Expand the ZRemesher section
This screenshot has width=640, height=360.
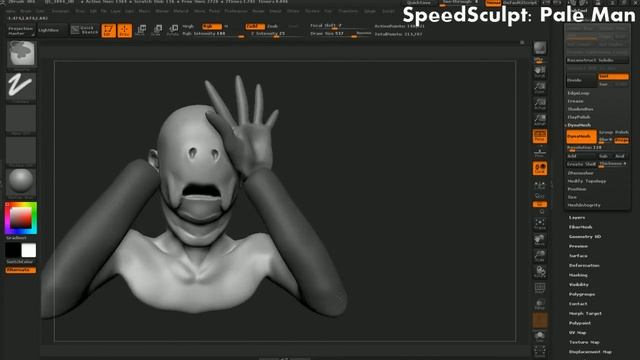(580, 173)
